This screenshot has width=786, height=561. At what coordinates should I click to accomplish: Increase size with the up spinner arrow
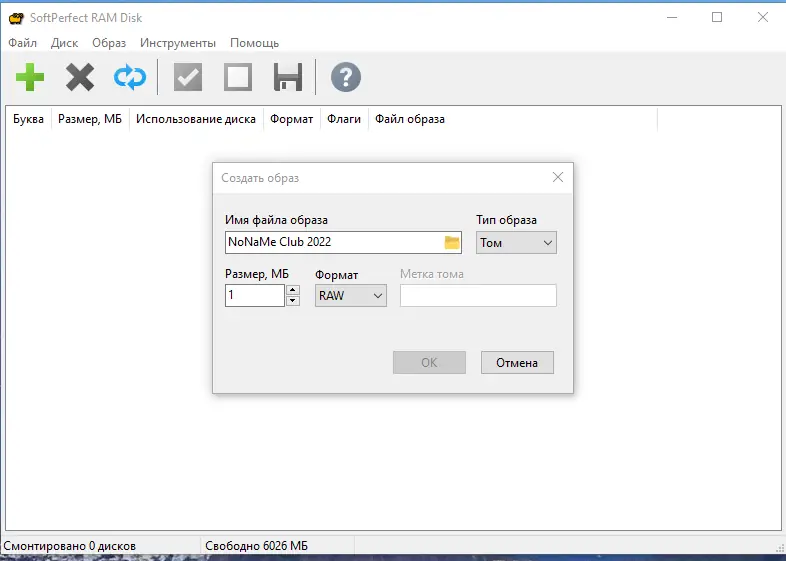293,290
